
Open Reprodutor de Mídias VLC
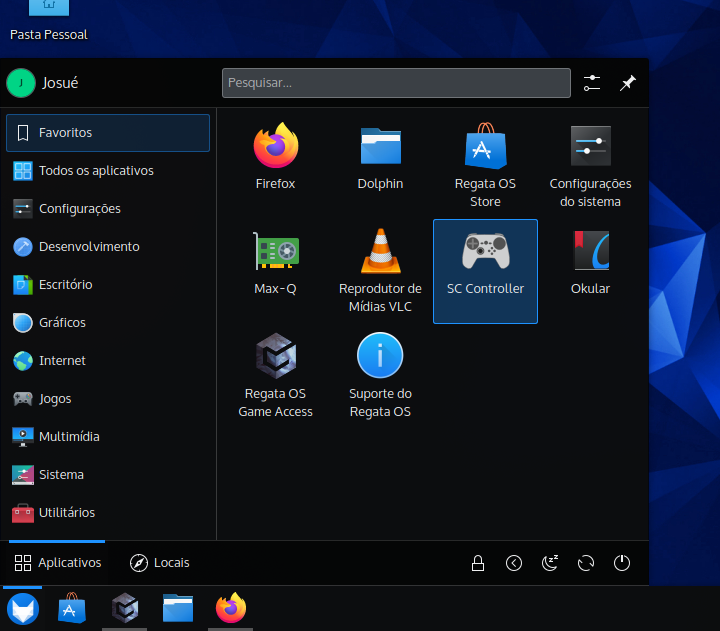coord(380,272)
